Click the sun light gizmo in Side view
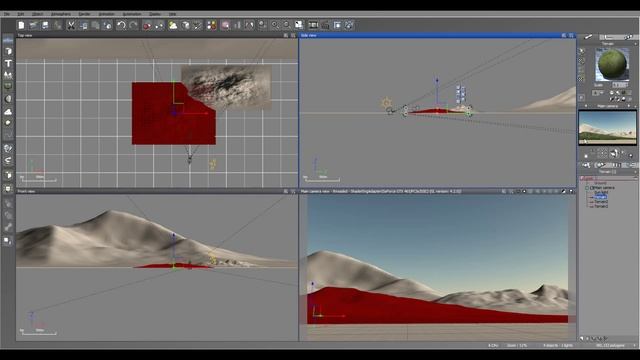640x360 pixels. (387, 103)
